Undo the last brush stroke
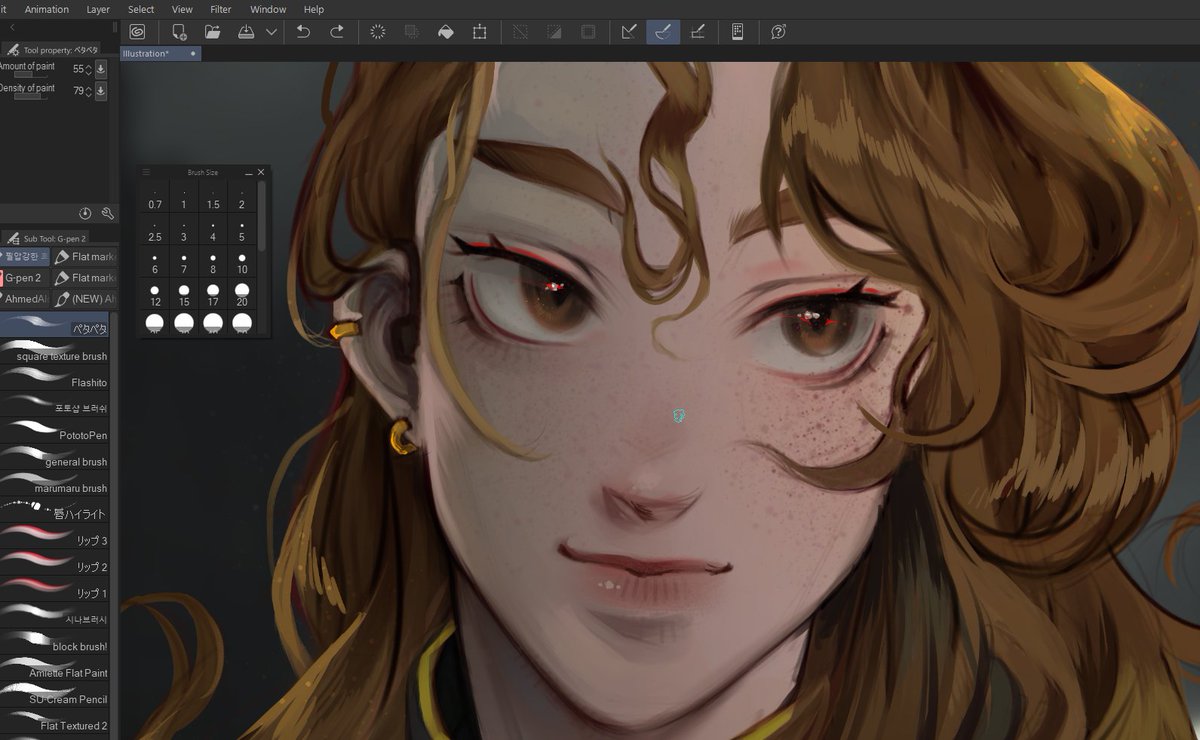The image size is (1200, 740). [303, 32]
